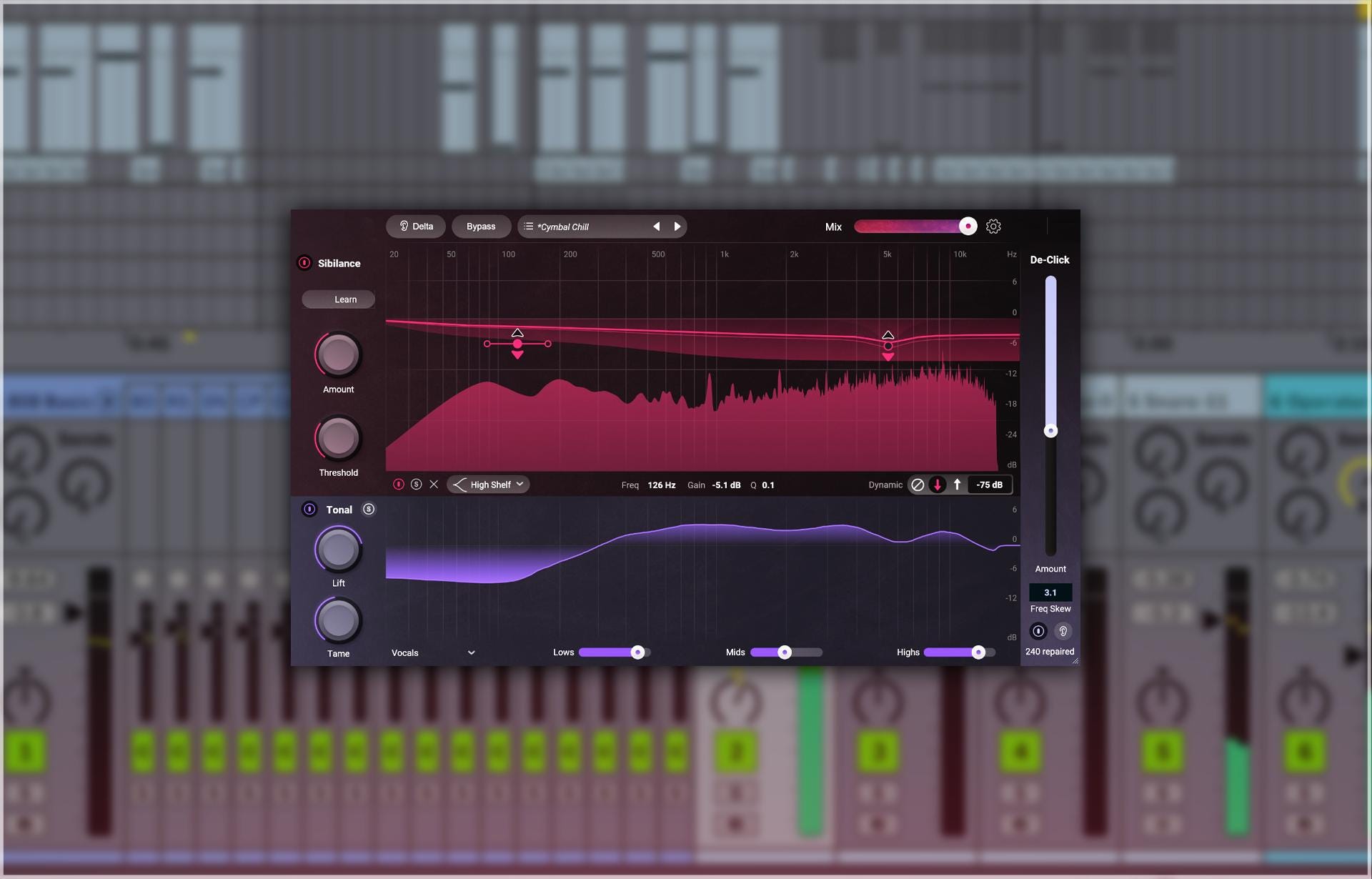Click the Threshold knob

[338, 438]
